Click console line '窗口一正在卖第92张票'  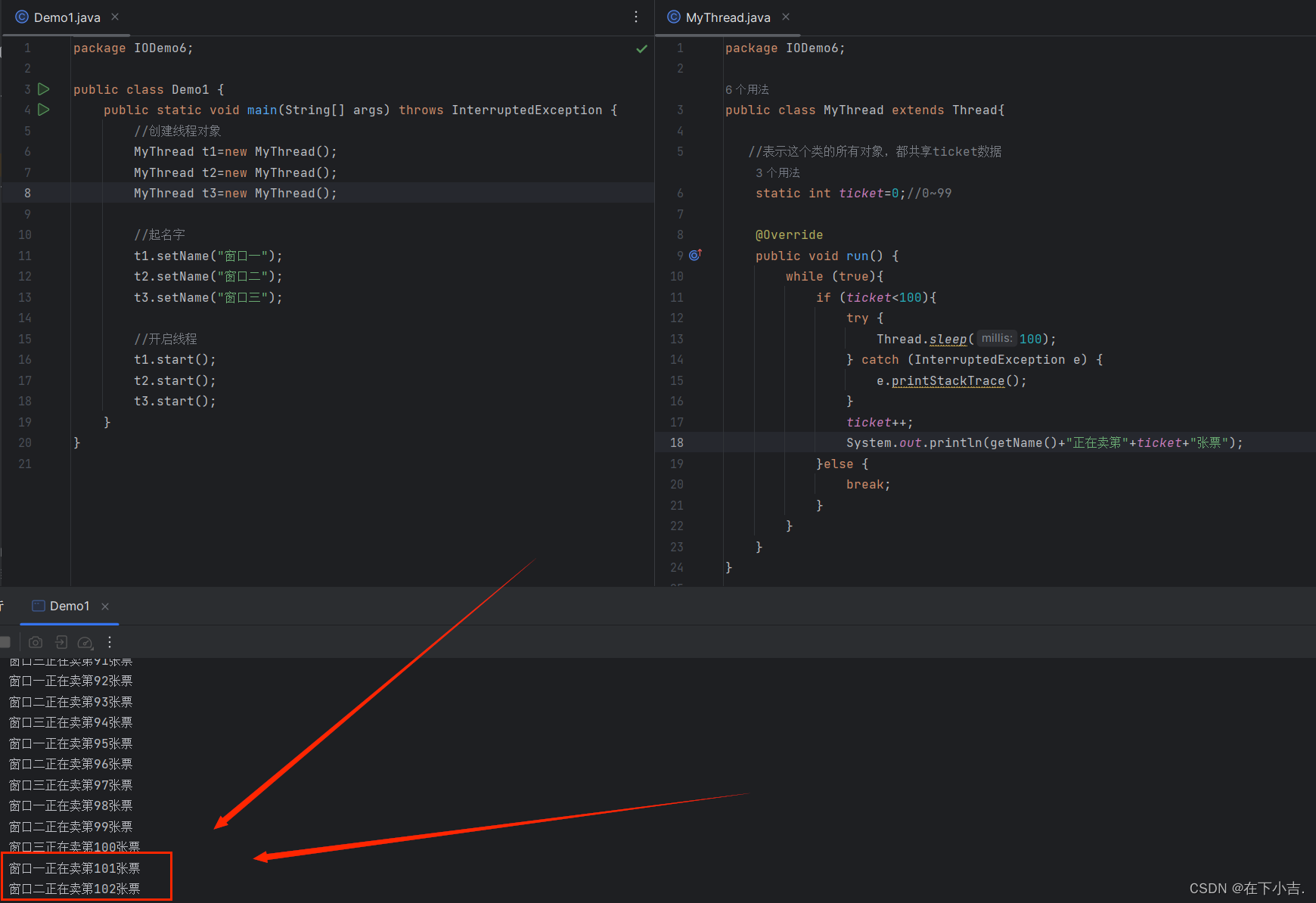[71, 681]
